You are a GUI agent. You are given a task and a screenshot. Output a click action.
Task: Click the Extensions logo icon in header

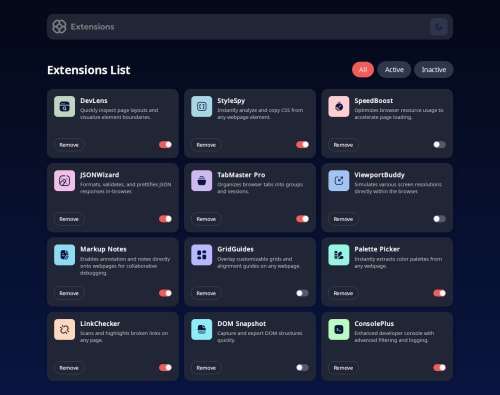(59, 27)
